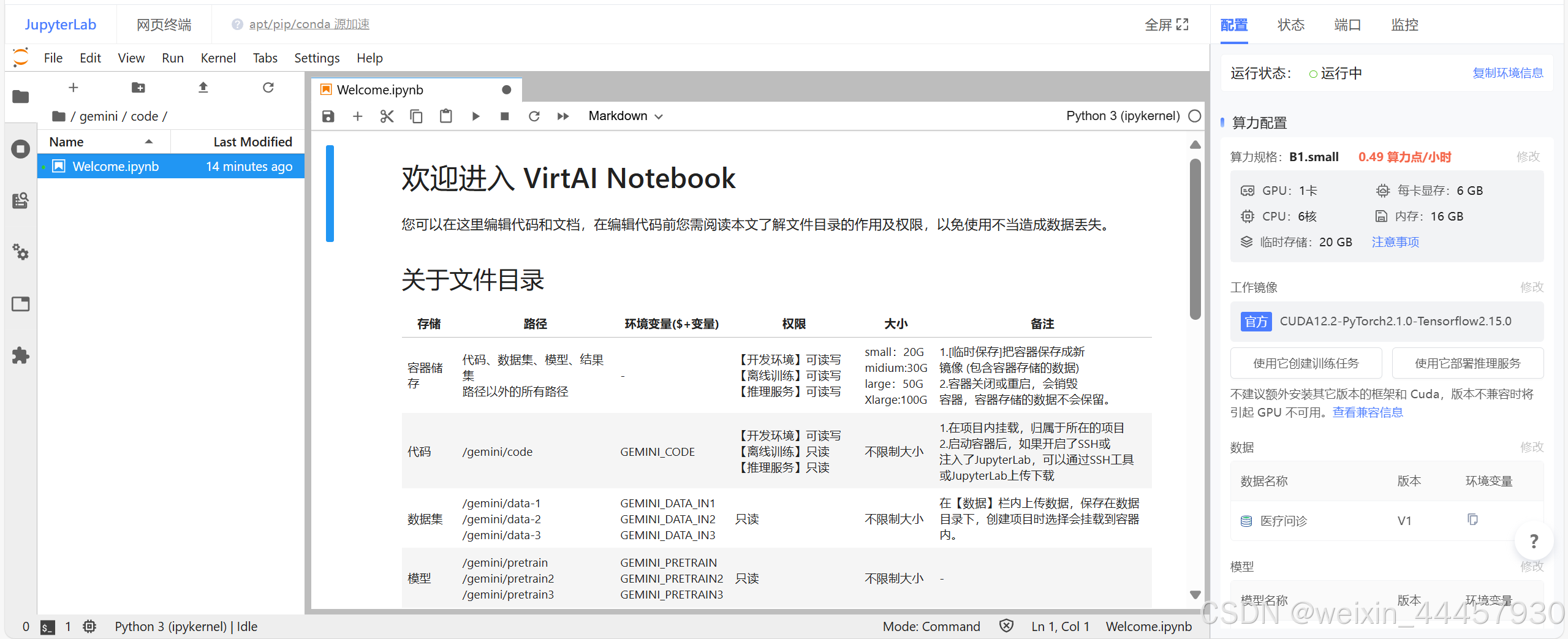Viewport: 1568px width, 639px height.
Task: Click the new launcher plus icon
Action: [74, 88]
